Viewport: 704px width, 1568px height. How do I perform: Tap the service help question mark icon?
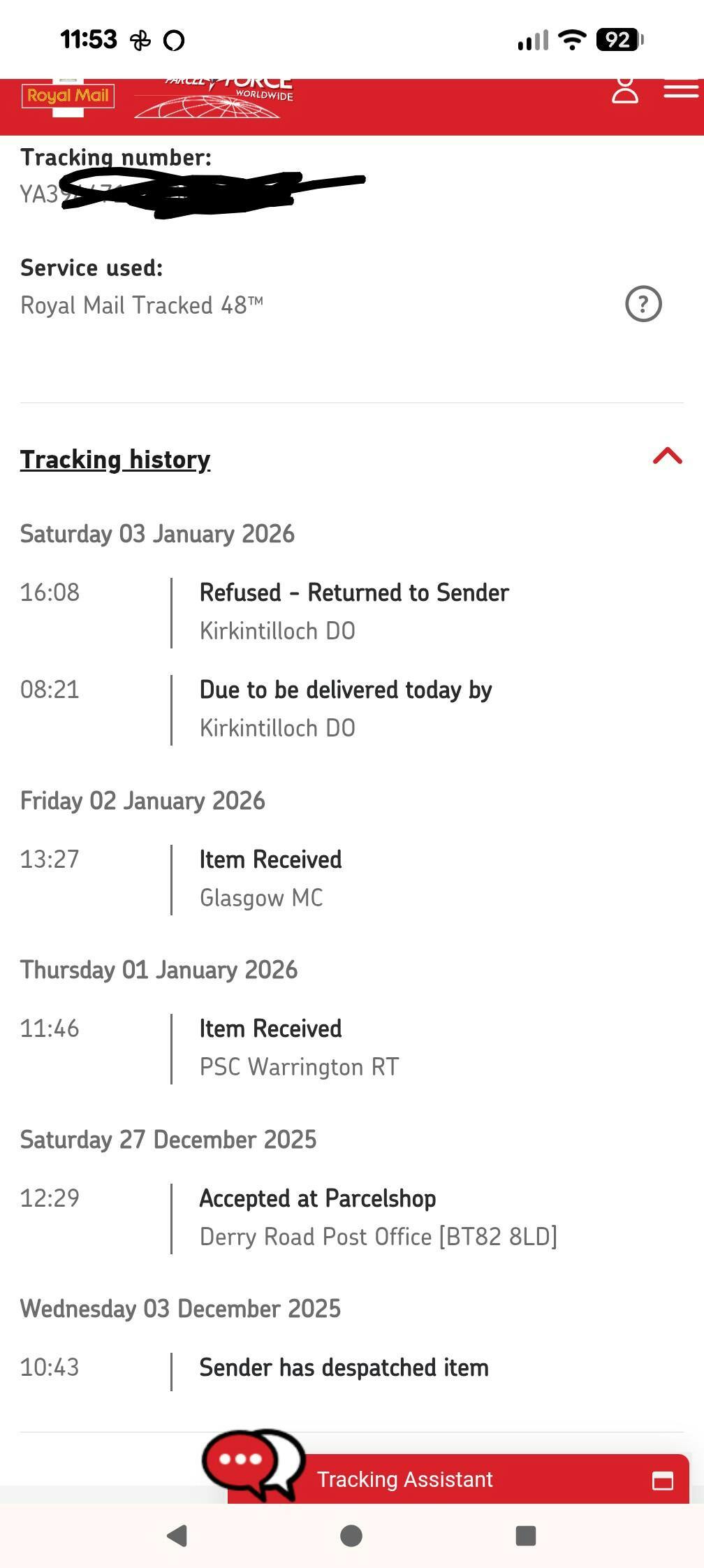(x=643, y=304)
